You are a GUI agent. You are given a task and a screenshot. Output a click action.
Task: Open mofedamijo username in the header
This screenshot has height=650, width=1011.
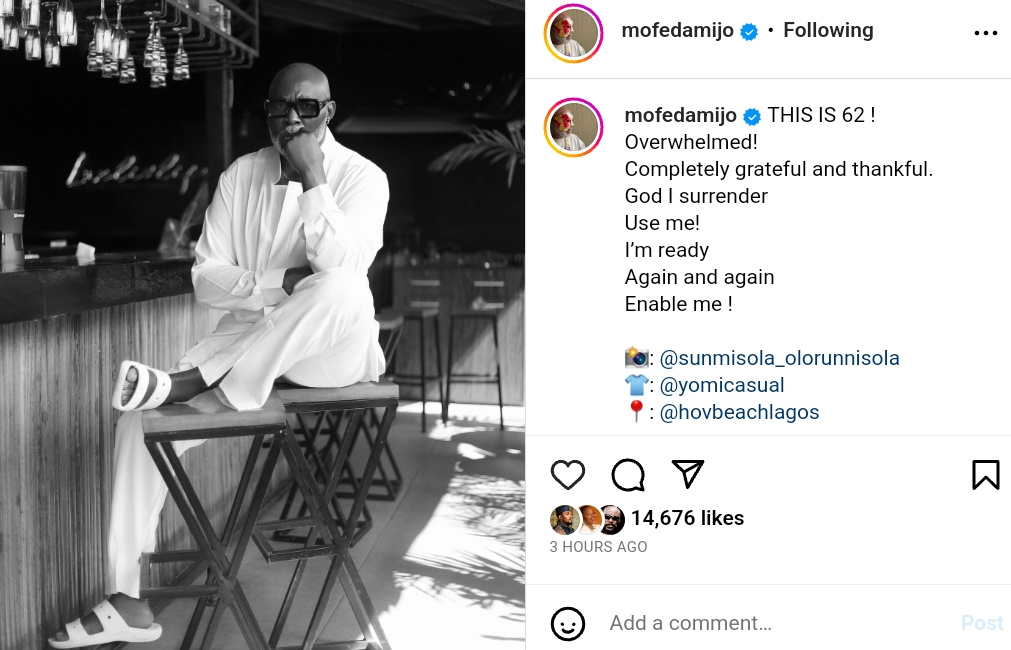(x=678, y=30)
